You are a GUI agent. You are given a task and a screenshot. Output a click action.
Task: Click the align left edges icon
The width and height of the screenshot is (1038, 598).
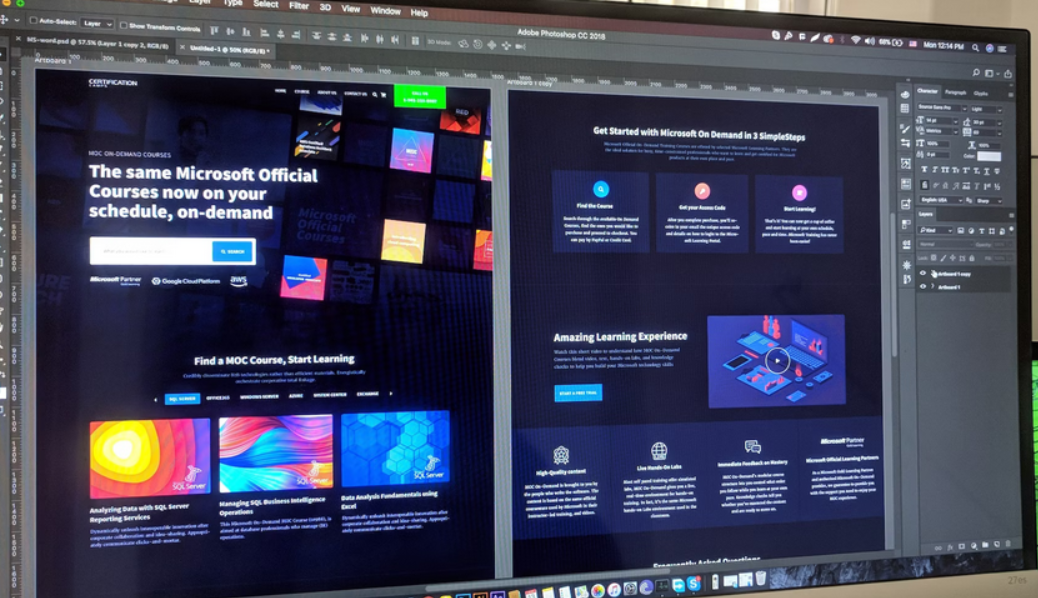[265, 32]
